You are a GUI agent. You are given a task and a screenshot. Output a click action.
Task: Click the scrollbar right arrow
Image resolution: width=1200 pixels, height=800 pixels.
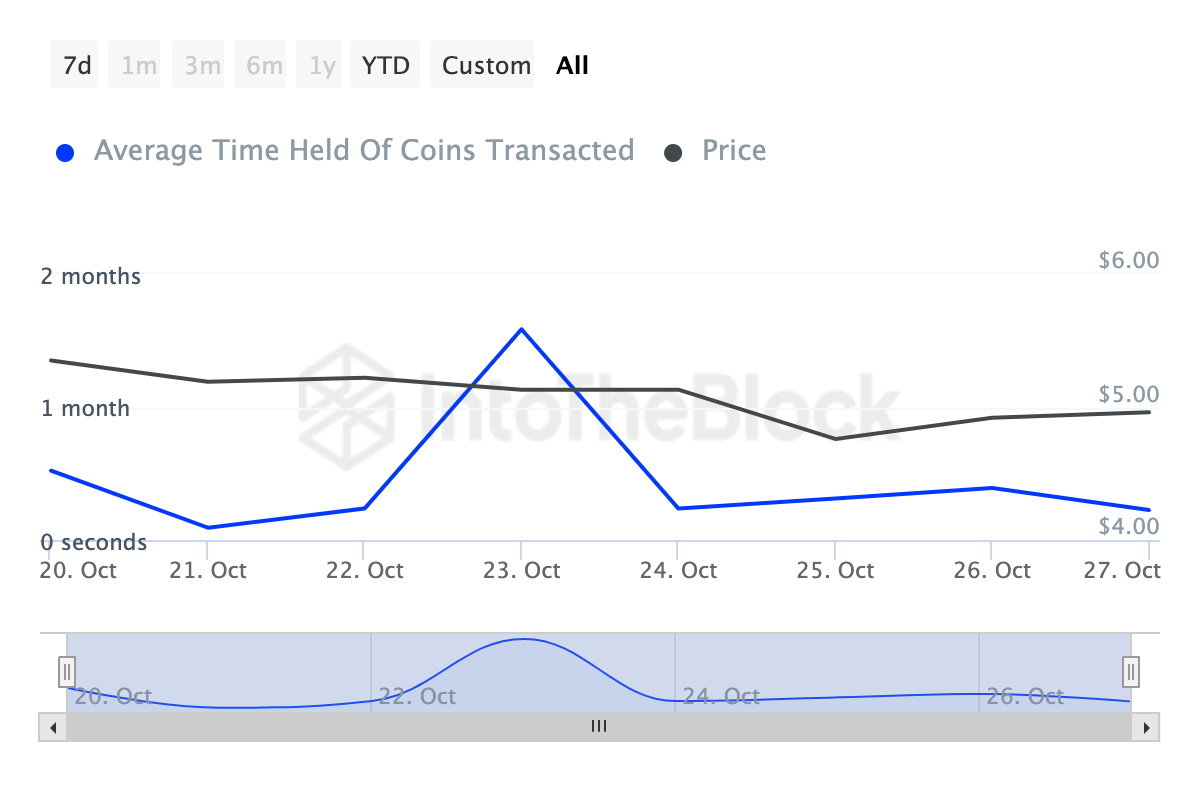point(1146,727)
